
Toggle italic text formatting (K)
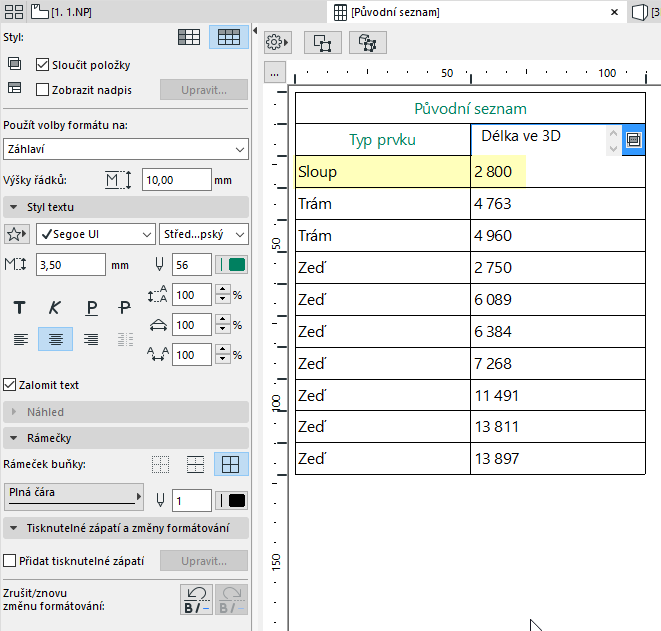[x=55, y=308]
